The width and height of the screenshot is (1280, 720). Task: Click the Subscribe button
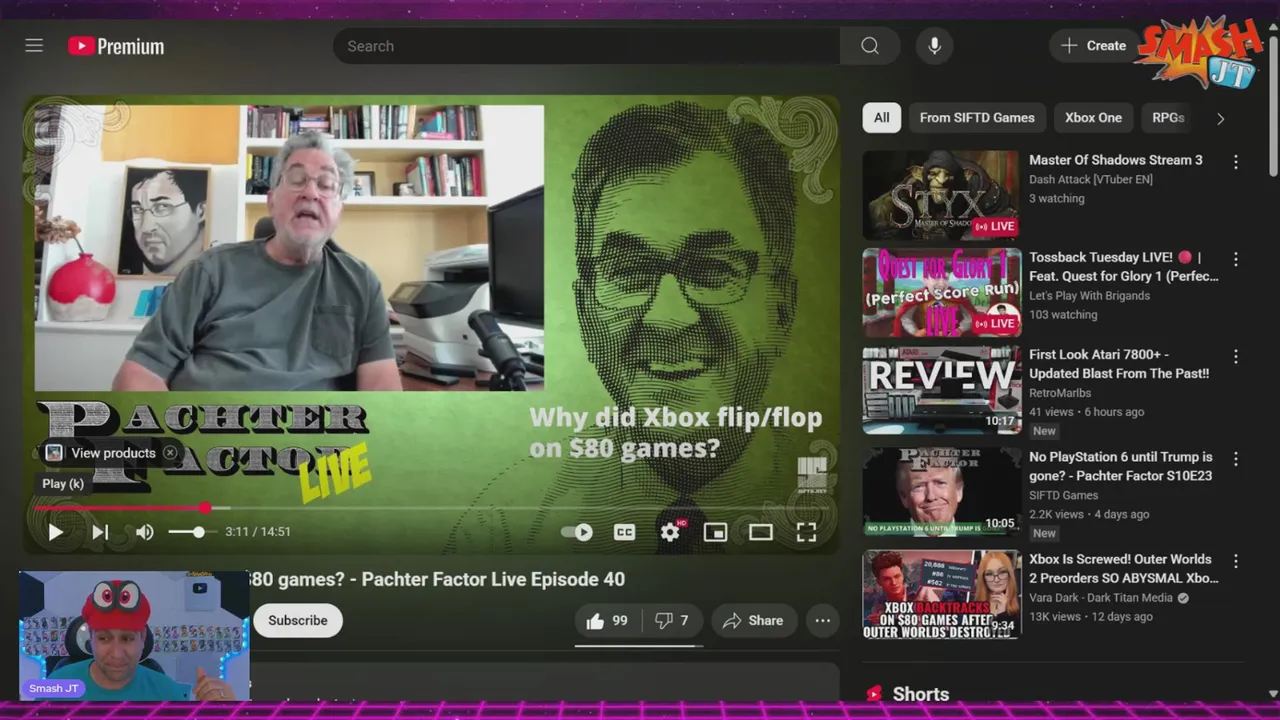pyautogui.click(x=297, y=620)
